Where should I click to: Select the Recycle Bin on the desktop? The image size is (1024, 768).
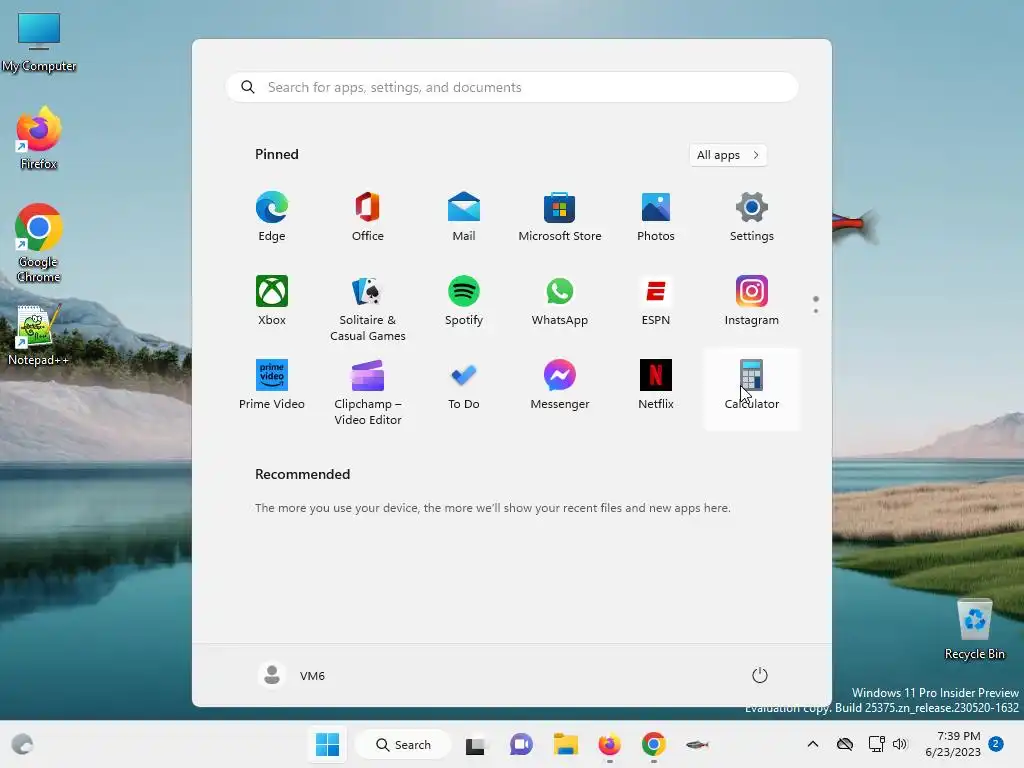(x=974, y=630)
